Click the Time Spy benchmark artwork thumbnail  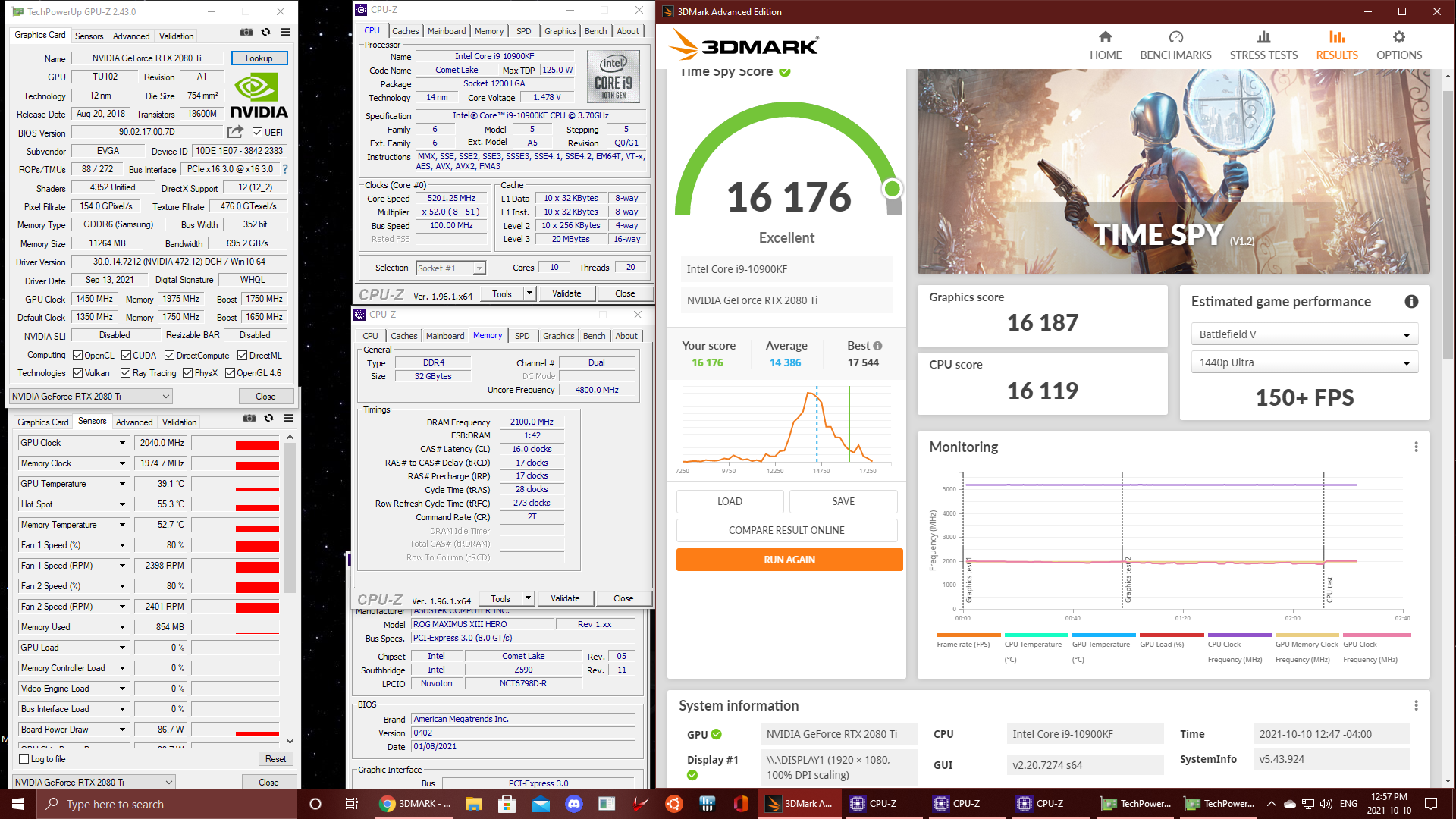[x=1173, y=171]
